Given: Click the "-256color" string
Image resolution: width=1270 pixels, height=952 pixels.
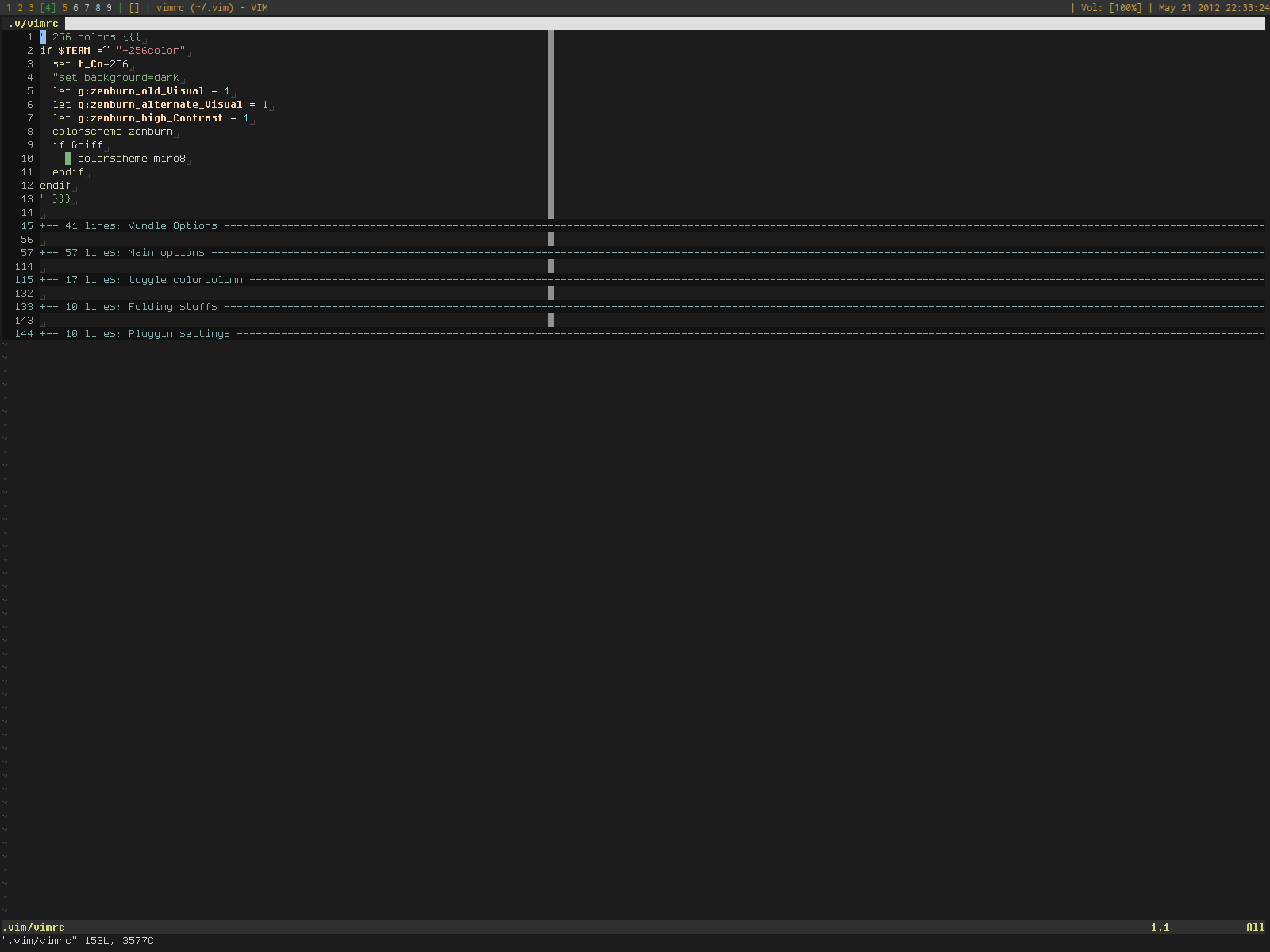Looking at the screenshot, I should [x=150, y=51].
